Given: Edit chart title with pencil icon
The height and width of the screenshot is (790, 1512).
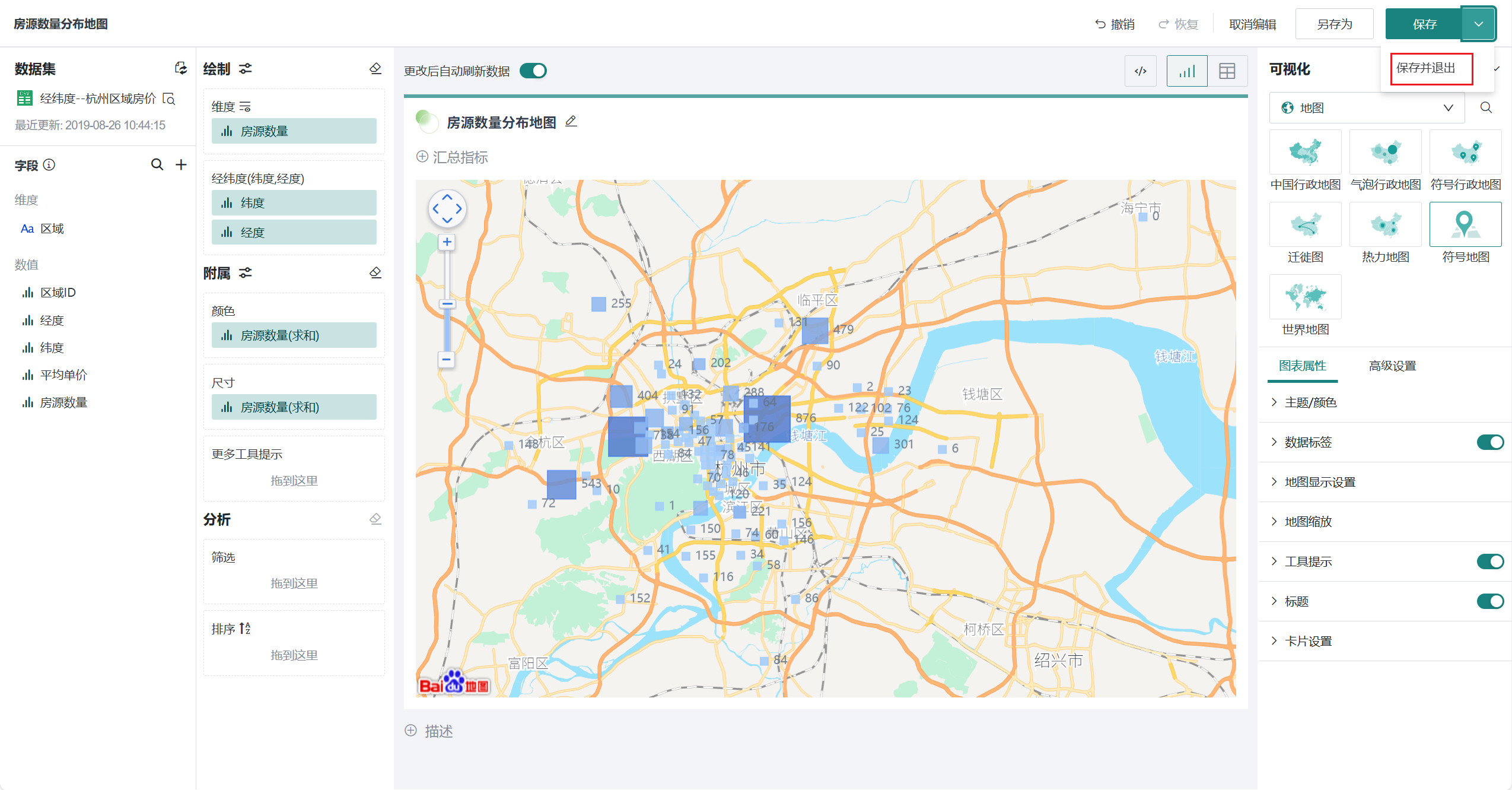Looking at the screenshot, I should [x=571, y=122].
